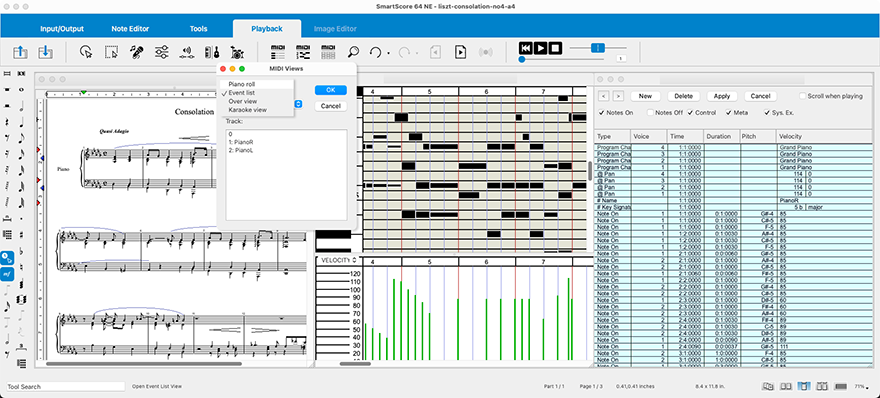Uncheck the Sys. Ex. checkbox

[x=767, y=112]
